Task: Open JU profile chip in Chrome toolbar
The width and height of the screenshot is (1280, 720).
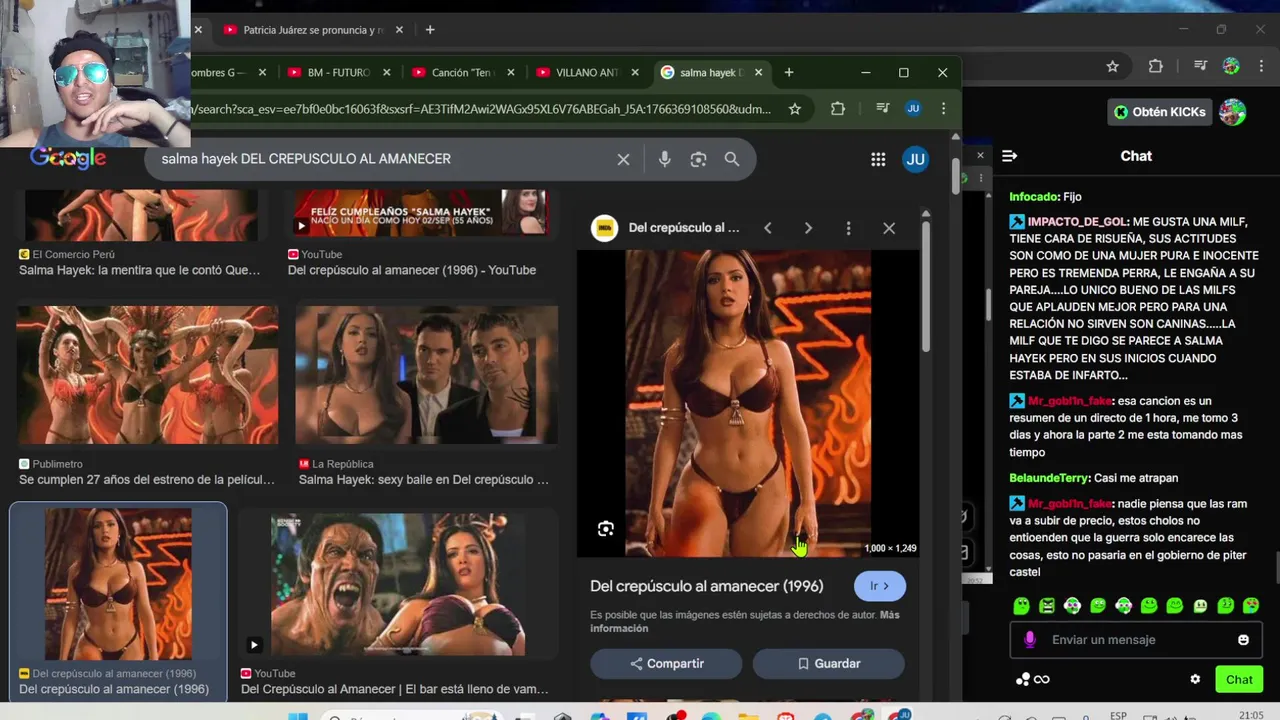Action: tap(913, 109)
